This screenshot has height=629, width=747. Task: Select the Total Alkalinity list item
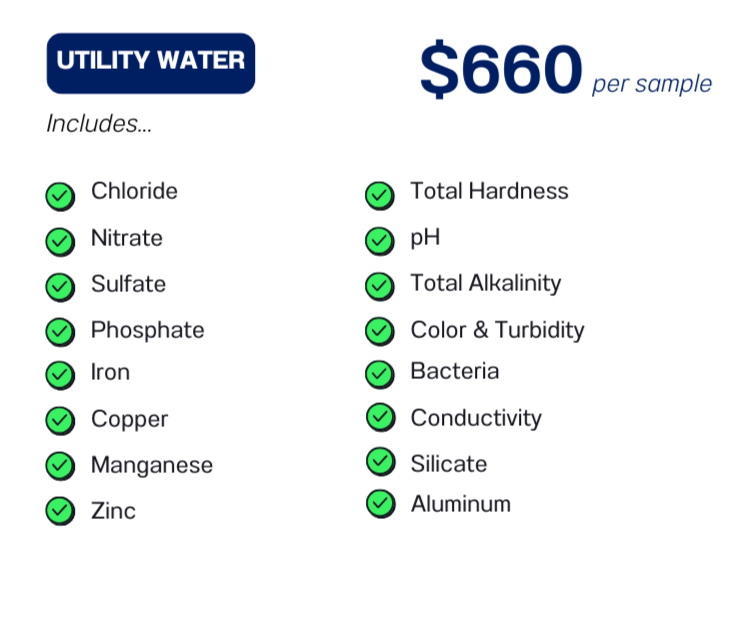[485, 284]
